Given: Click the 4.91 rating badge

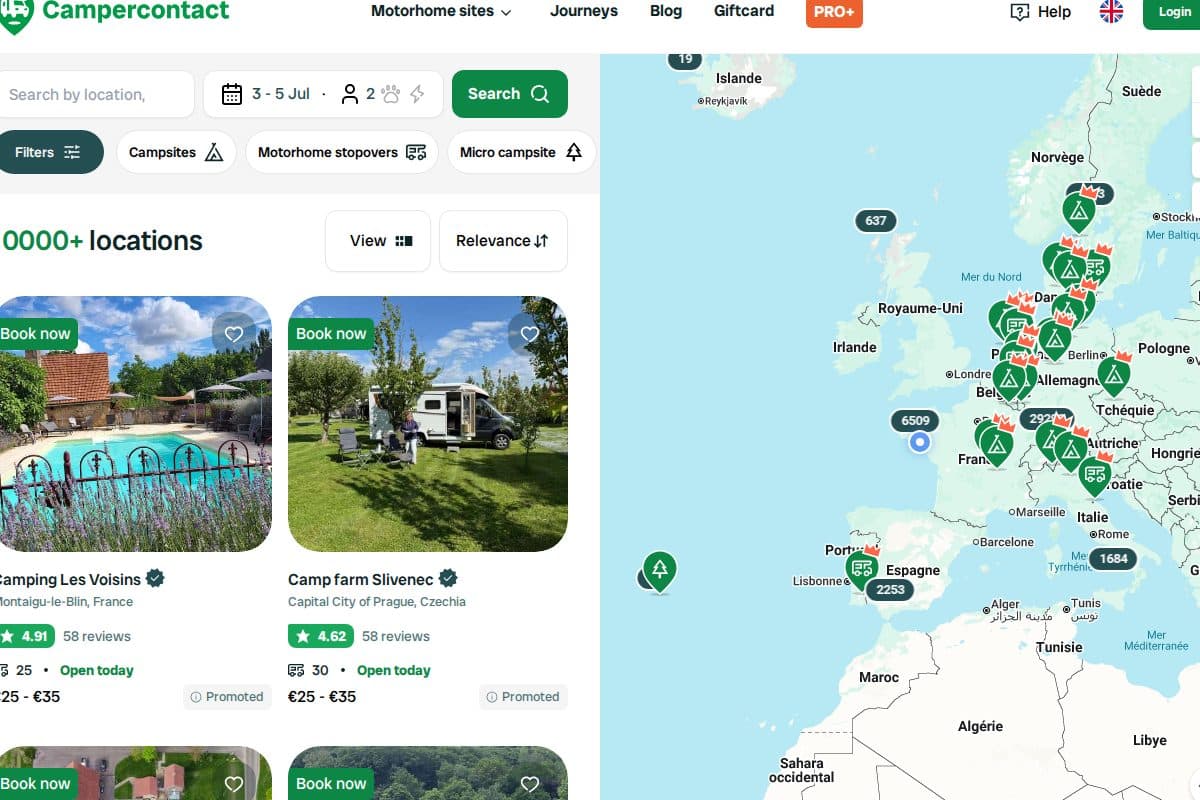Looking at the screenshot, I should [25, 636].
